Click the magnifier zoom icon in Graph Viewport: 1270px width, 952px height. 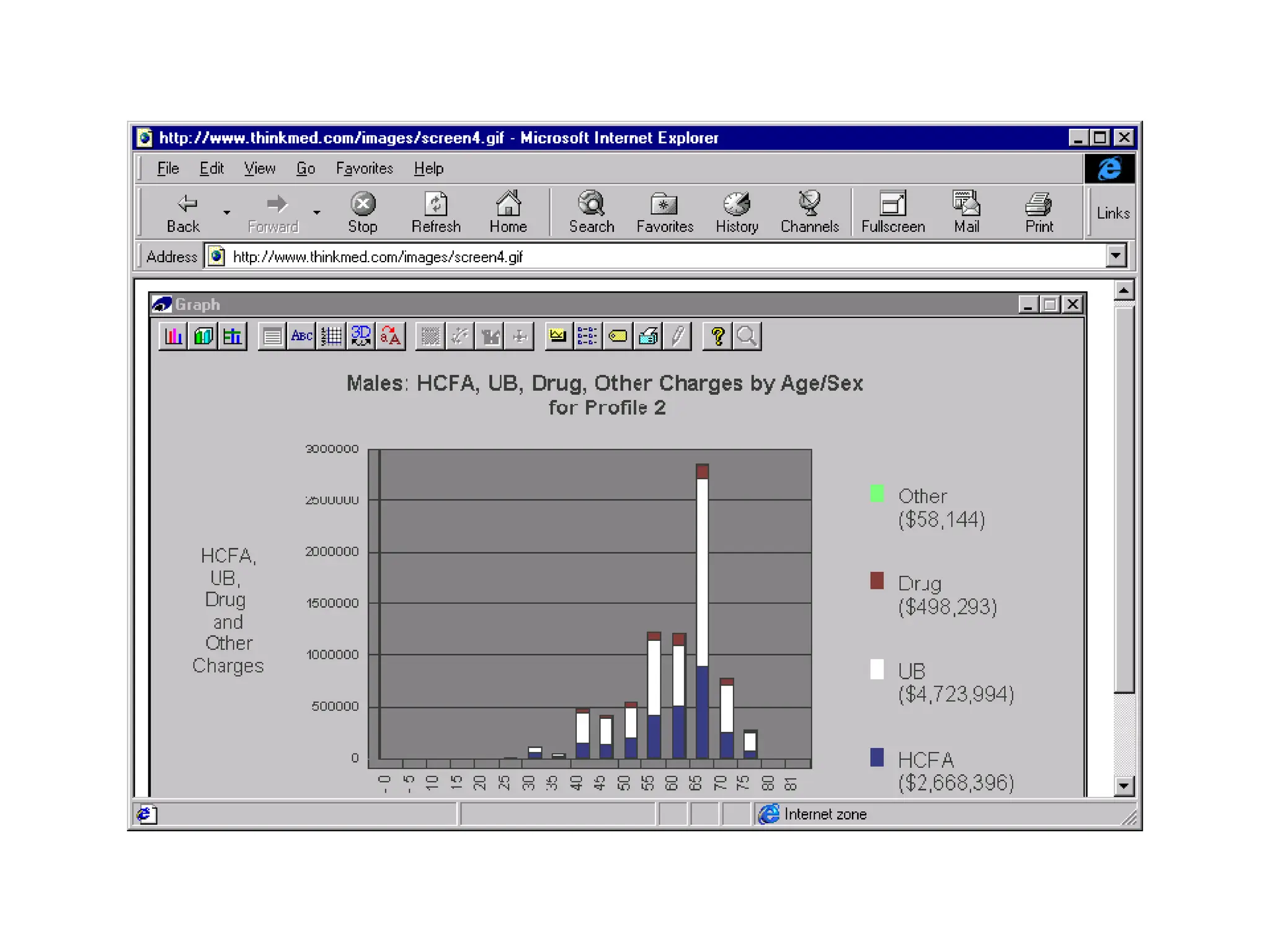(x=747, y=337)
